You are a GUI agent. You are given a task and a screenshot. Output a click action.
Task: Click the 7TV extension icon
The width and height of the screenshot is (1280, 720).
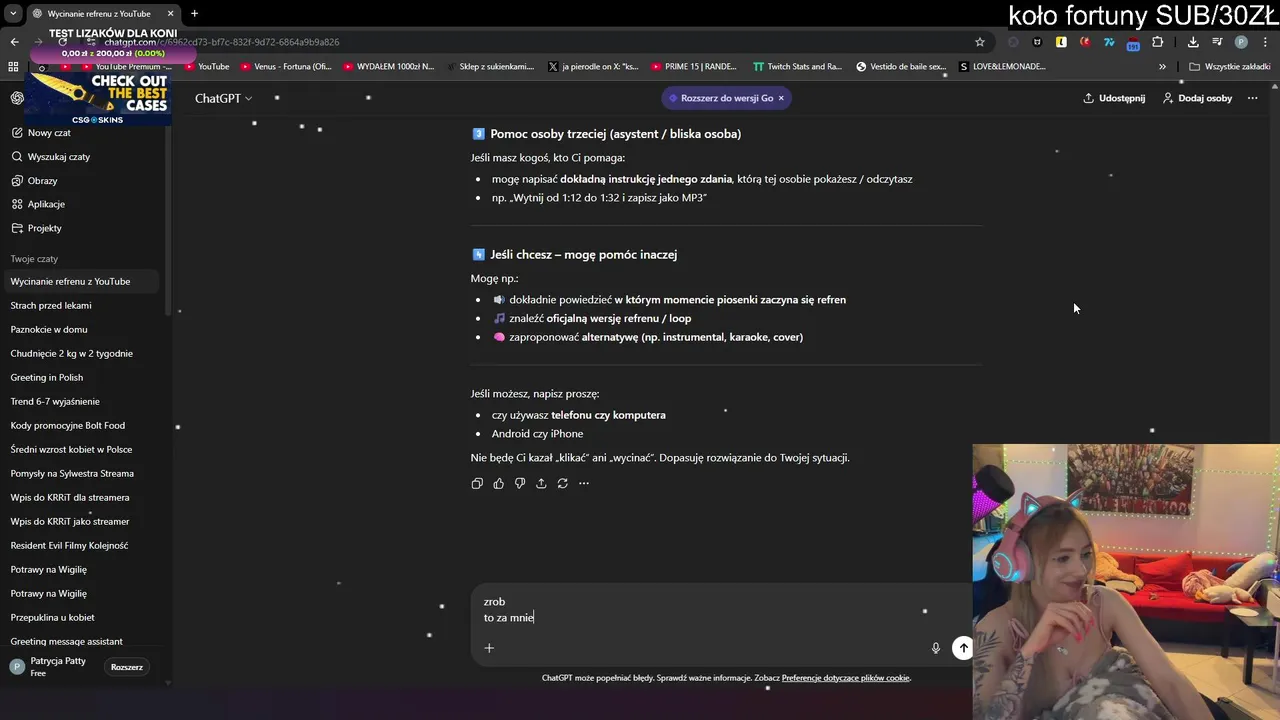1109,42
